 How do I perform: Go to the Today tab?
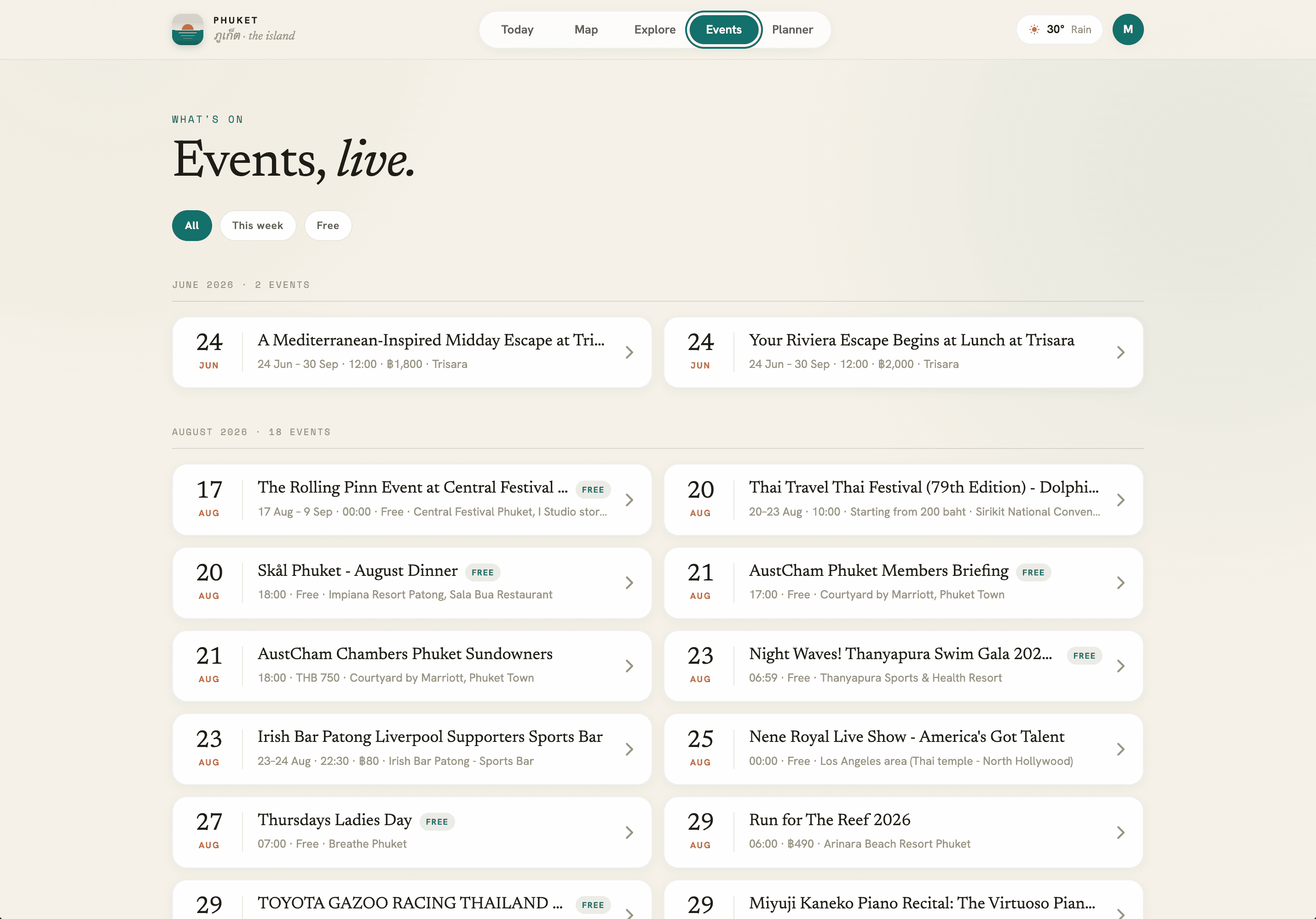click(517, 29)
